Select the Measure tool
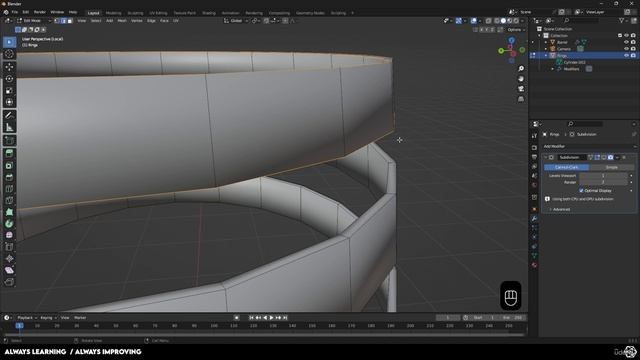This screenshot has width=640, height=360. click(9, 127)
